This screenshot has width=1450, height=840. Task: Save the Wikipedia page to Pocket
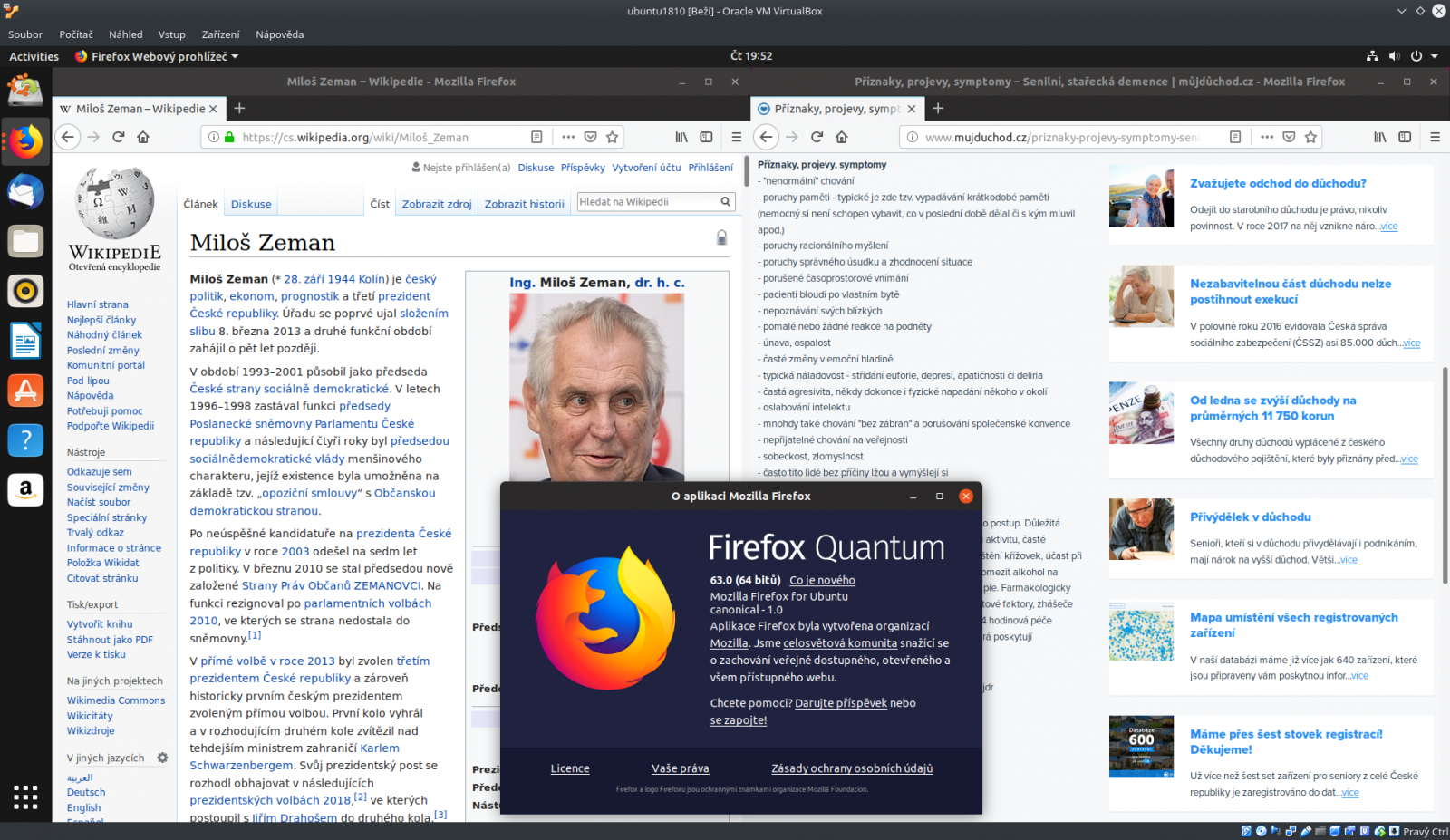[x=591, y=137]
